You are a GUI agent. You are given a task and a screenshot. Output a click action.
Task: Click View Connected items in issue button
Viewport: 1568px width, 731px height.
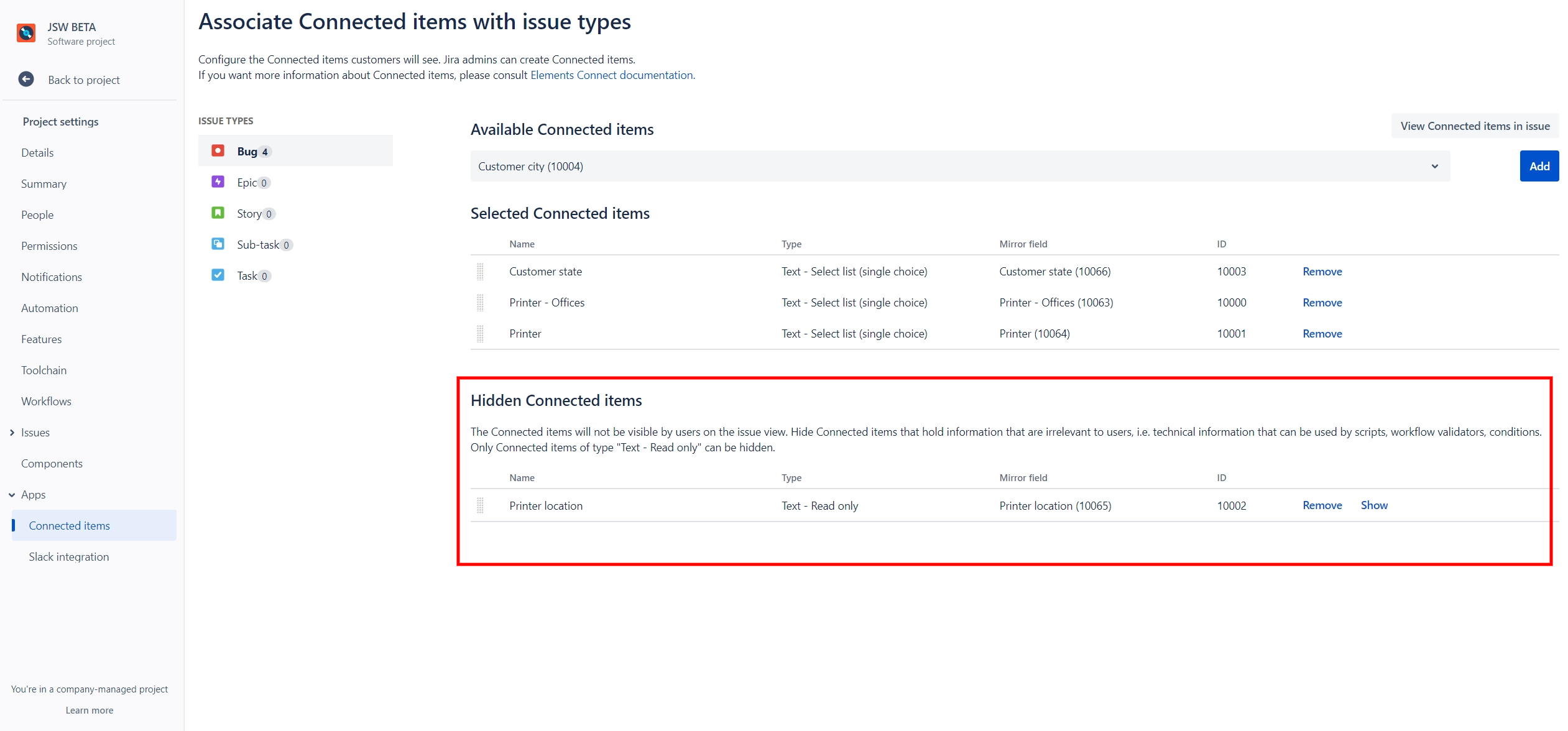tap(1474, 126)
